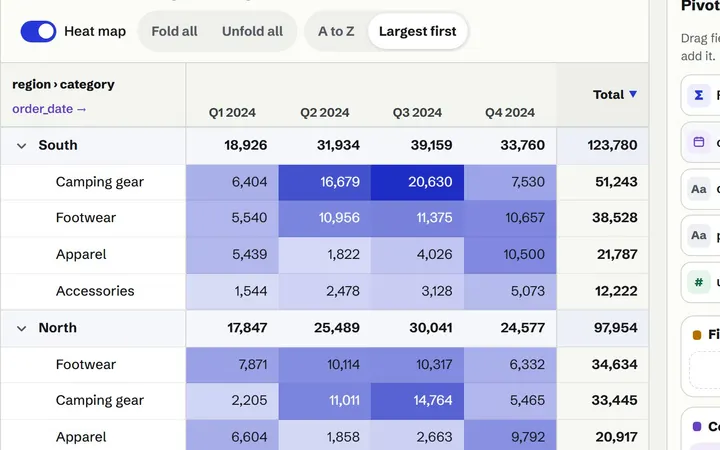Click the Unfold all button
The height and width of the screenshot is (450, 720).
pyautogui.click(x=253, y=31)
